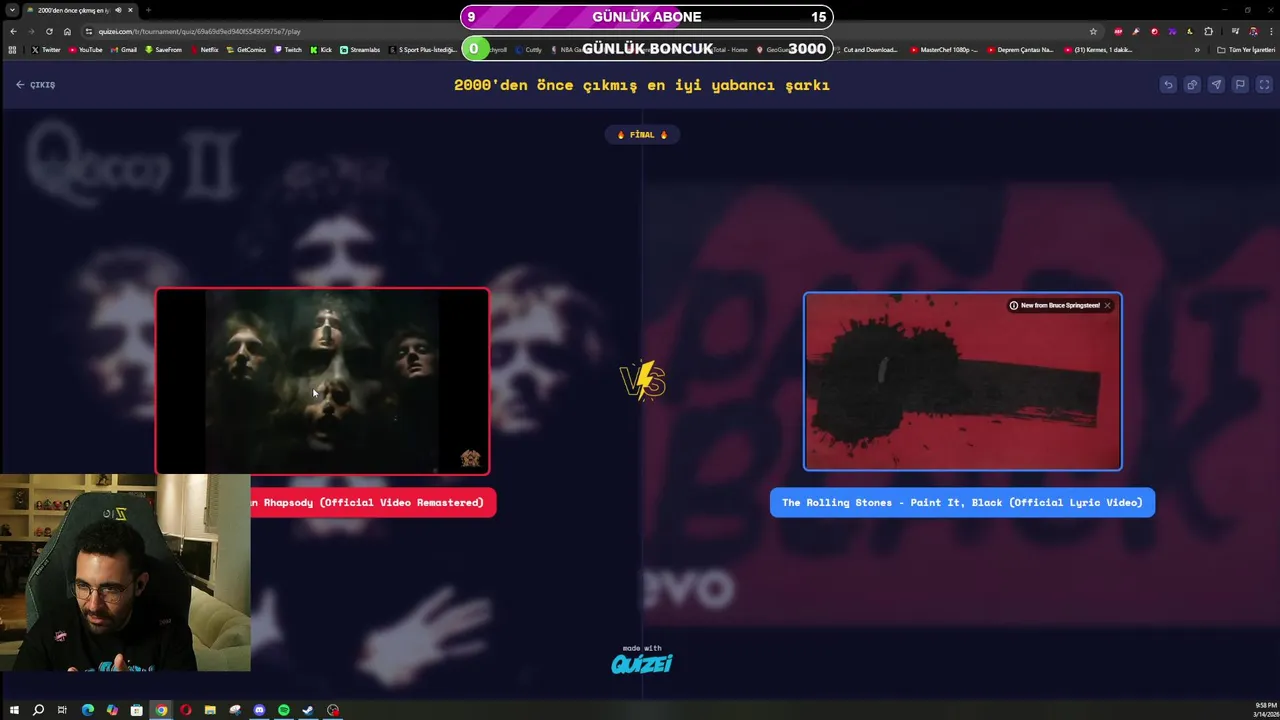
Task: Bookmark this page with star icon
Action: [1093, 31]
